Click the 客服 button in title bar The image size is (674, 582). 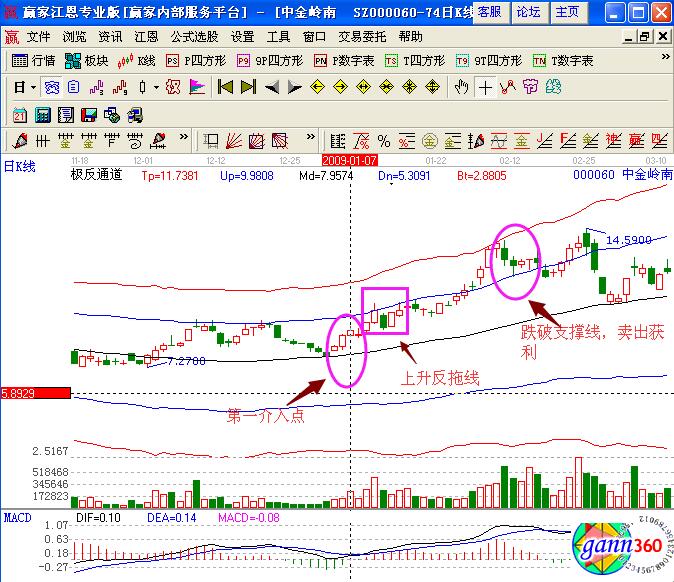488,12
